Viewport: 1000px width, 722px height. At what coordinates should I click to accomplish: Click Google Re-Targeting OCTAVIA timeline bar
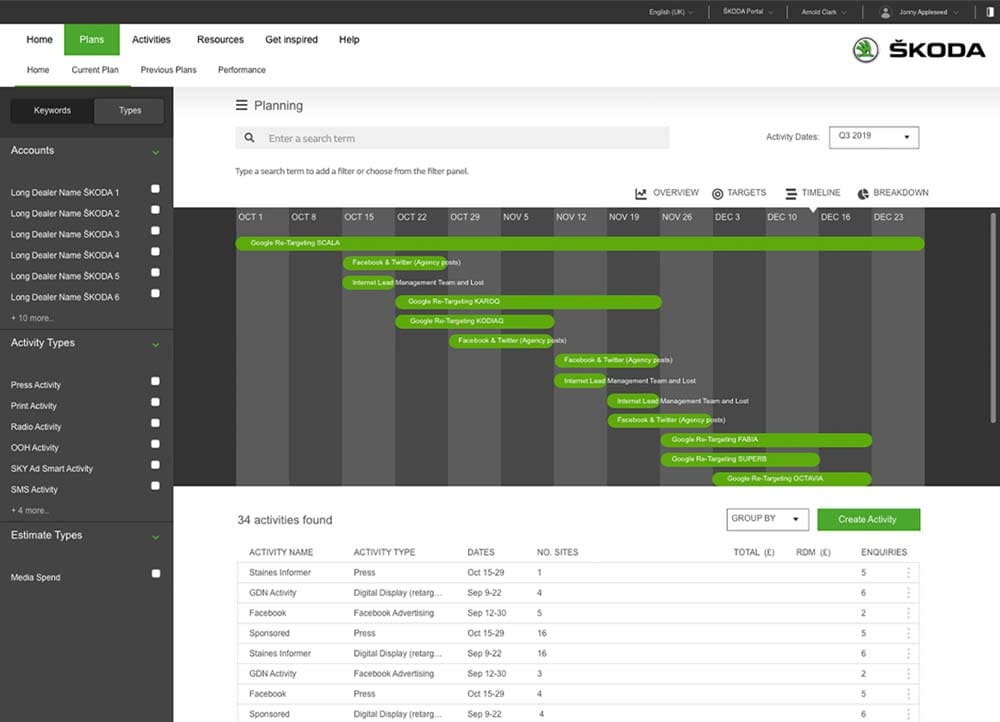[791, 478]
